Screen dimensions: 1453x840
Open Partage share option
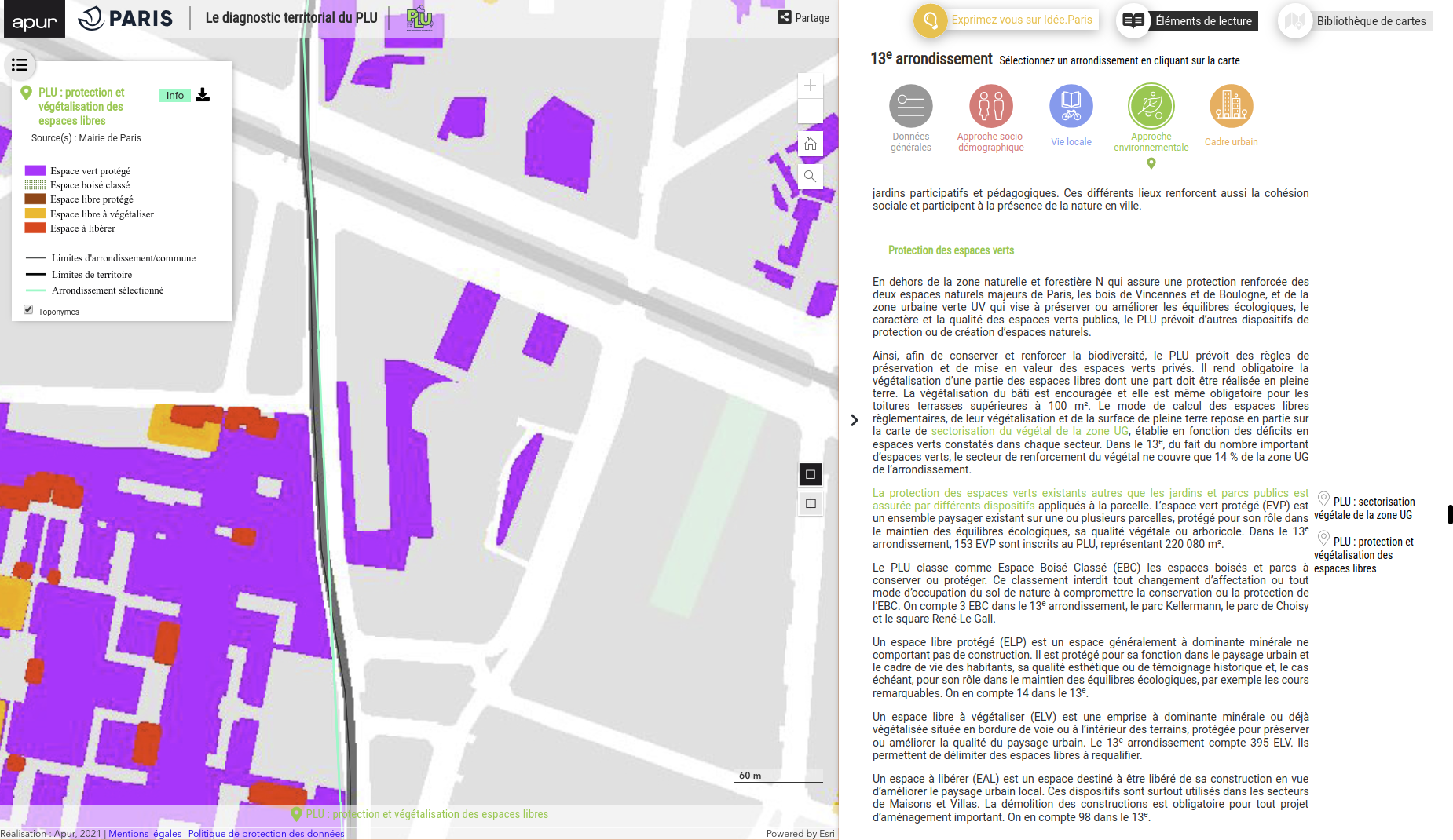click(803, 18)
